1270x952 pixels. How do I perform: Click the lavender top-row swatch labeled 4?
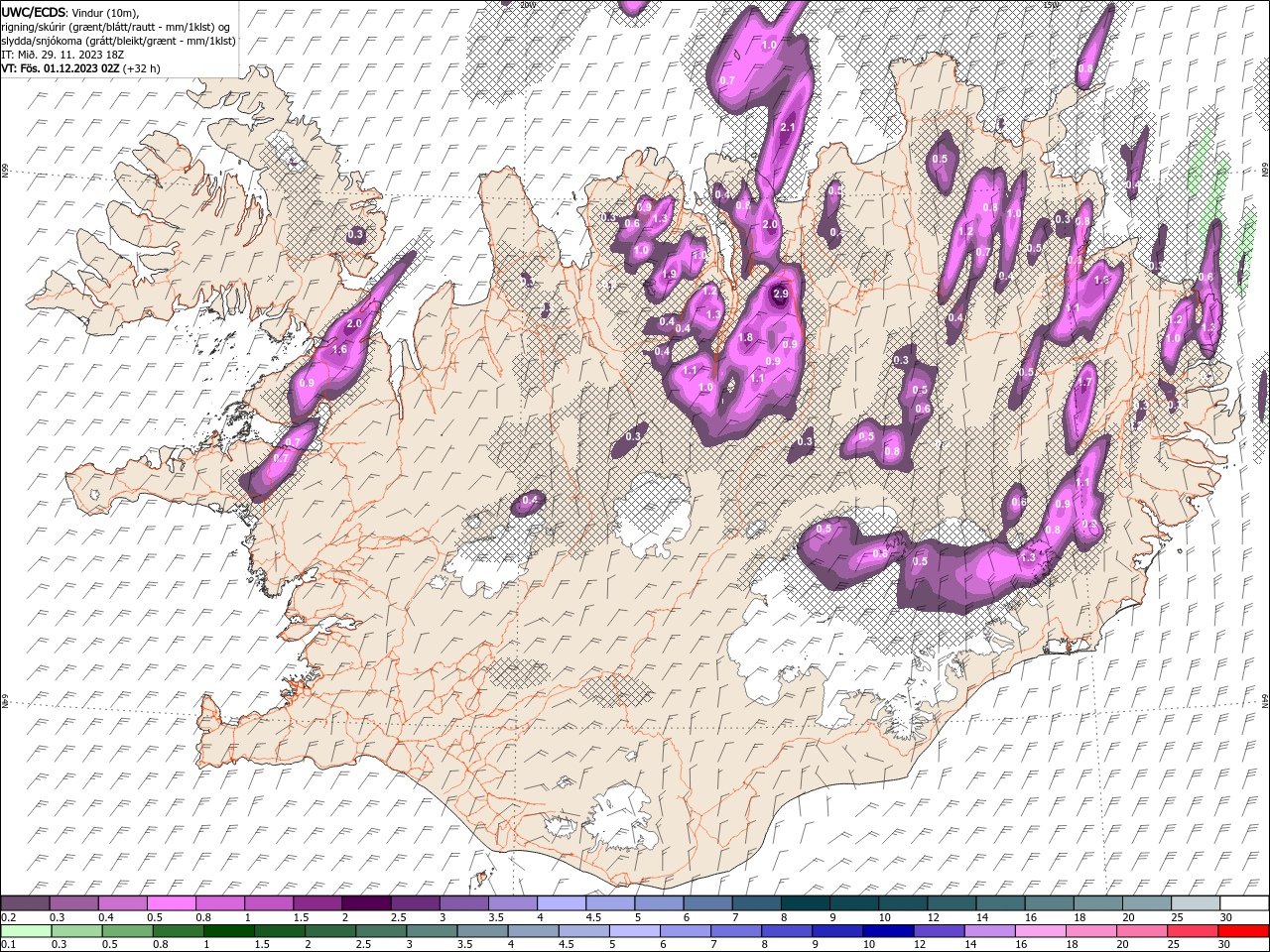click(560, 903)
